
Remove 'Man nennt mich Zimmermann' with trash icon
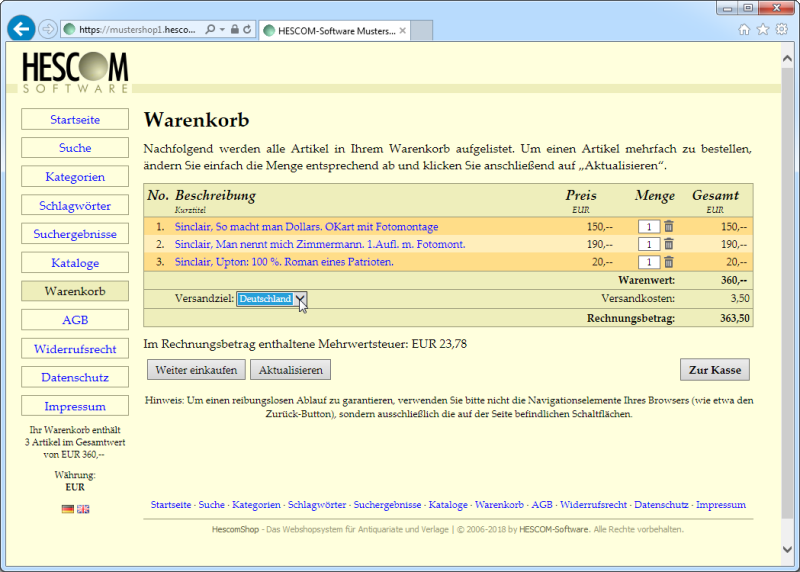[x=669, y=244]
